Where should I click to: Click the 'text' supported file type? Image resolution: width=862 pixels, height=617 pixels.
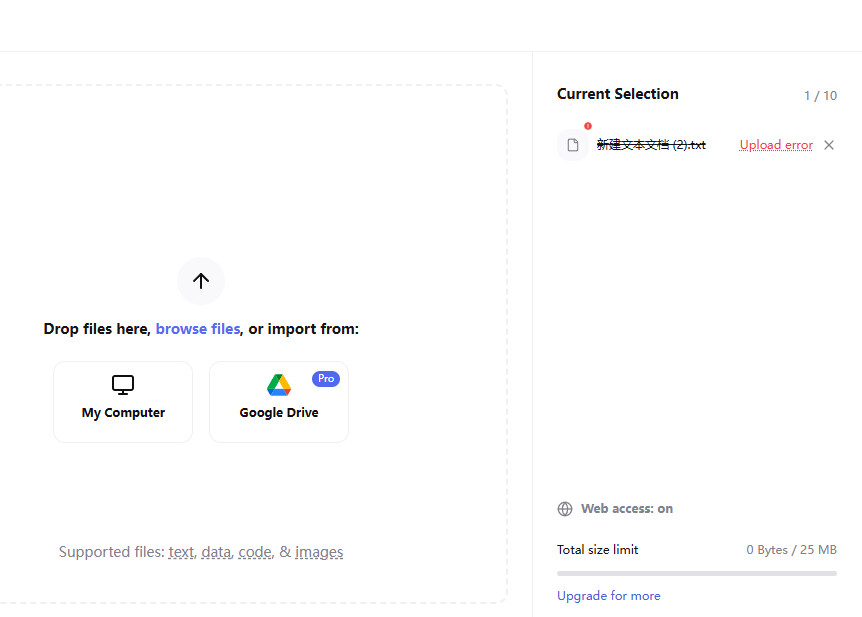coord(181,552)
